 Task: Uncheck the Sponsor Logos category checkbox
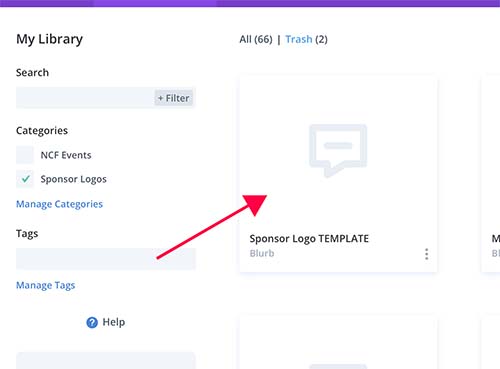(25, 179)
